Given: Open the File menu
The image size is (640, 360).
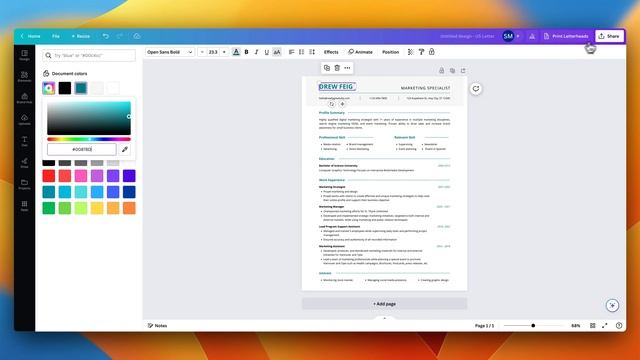Looking at the screenshot, I should pyautogui.click(x=56, y=36).
